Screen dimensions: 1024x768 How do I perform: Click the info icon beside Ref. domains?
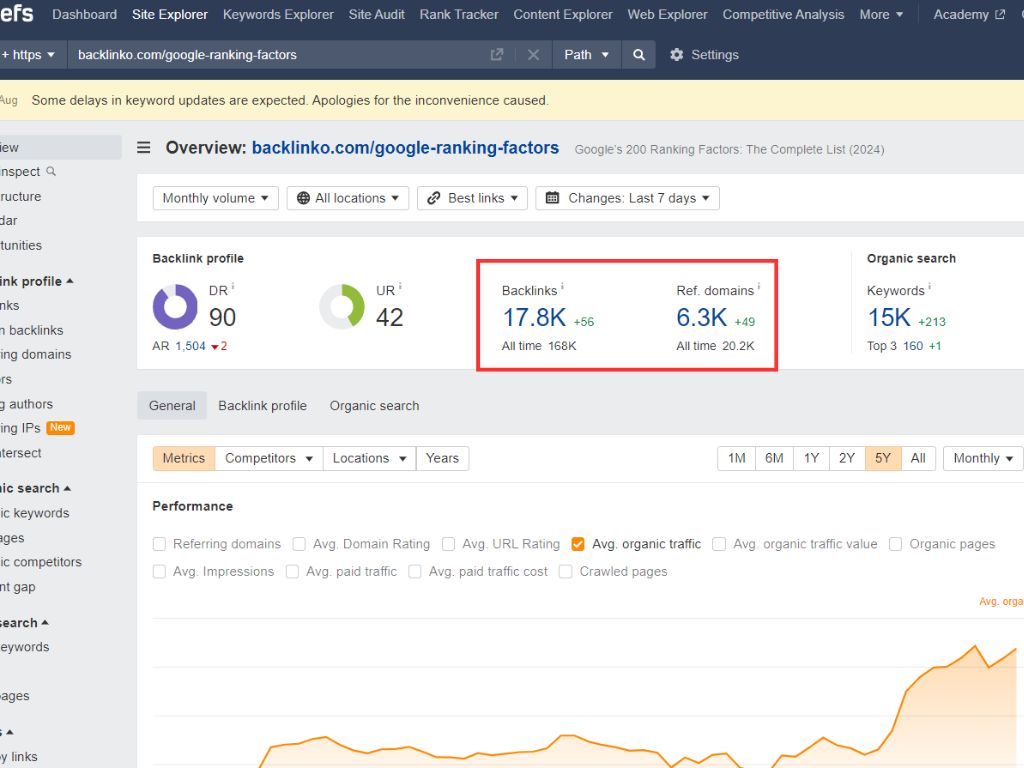point(759,288)
